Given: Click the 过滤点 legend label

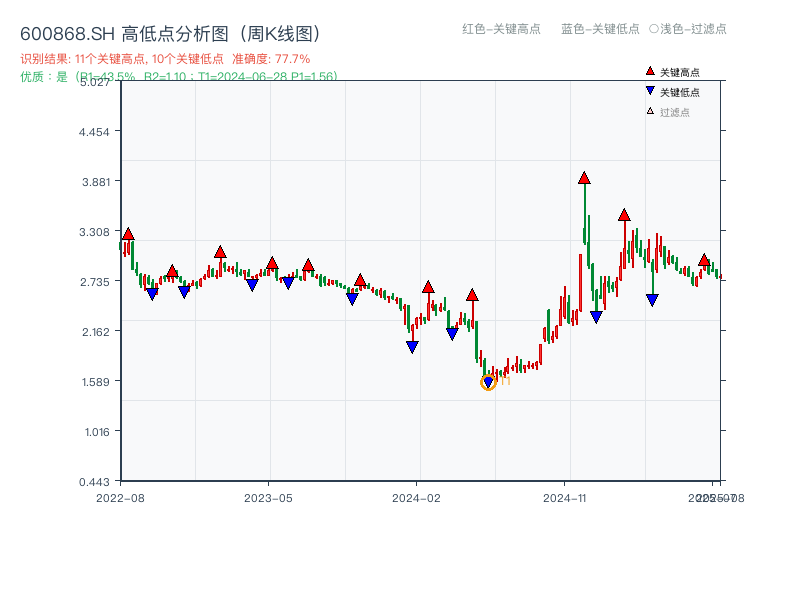Looking at the screenshot, I should point(674,112).
